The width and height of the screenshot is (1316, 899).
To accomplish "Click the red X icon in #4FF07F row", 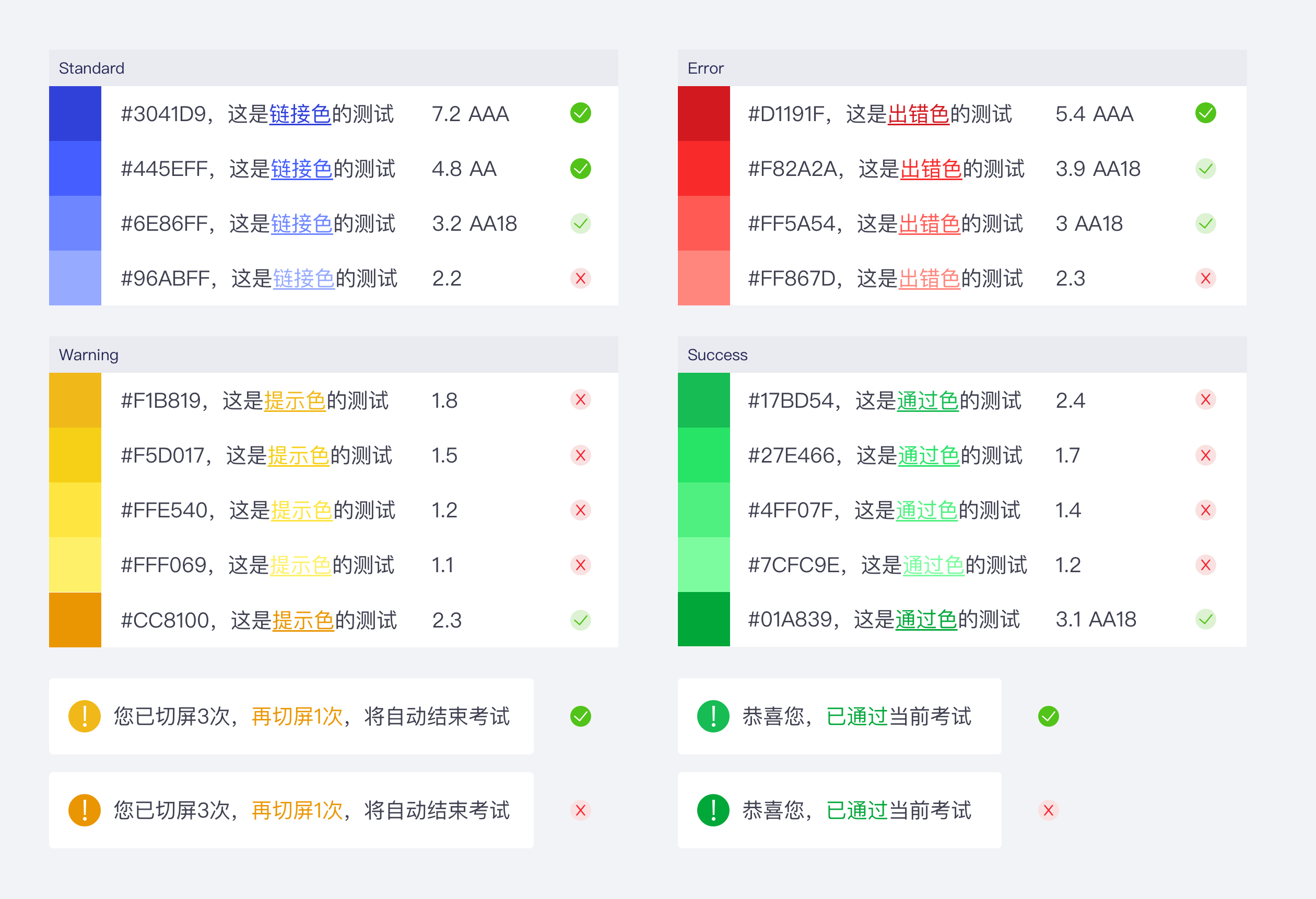I will tap(1206, 510).
